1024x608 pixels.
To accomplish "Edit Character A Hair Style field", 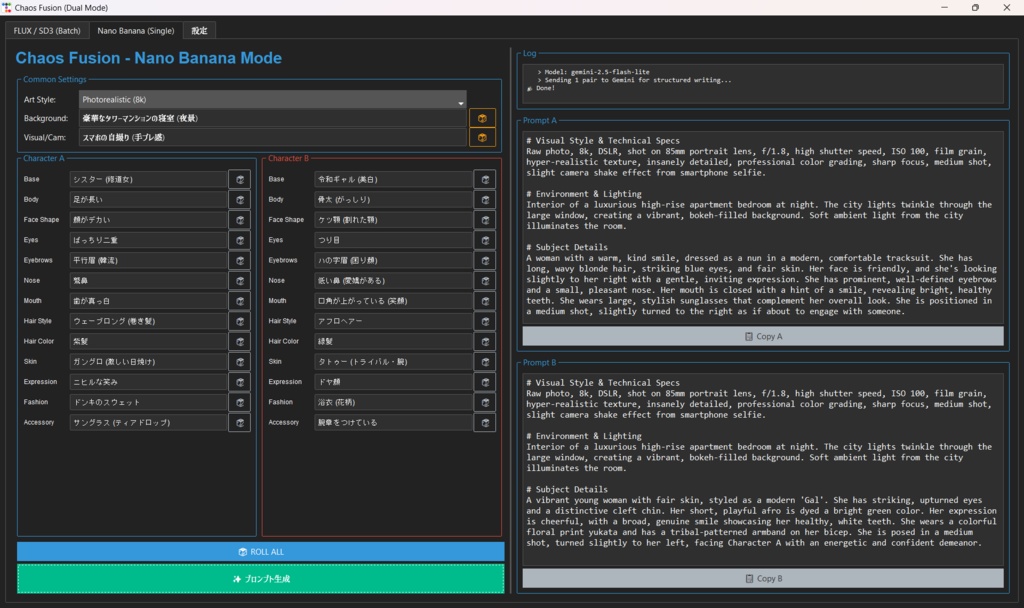I will (148, 321).
